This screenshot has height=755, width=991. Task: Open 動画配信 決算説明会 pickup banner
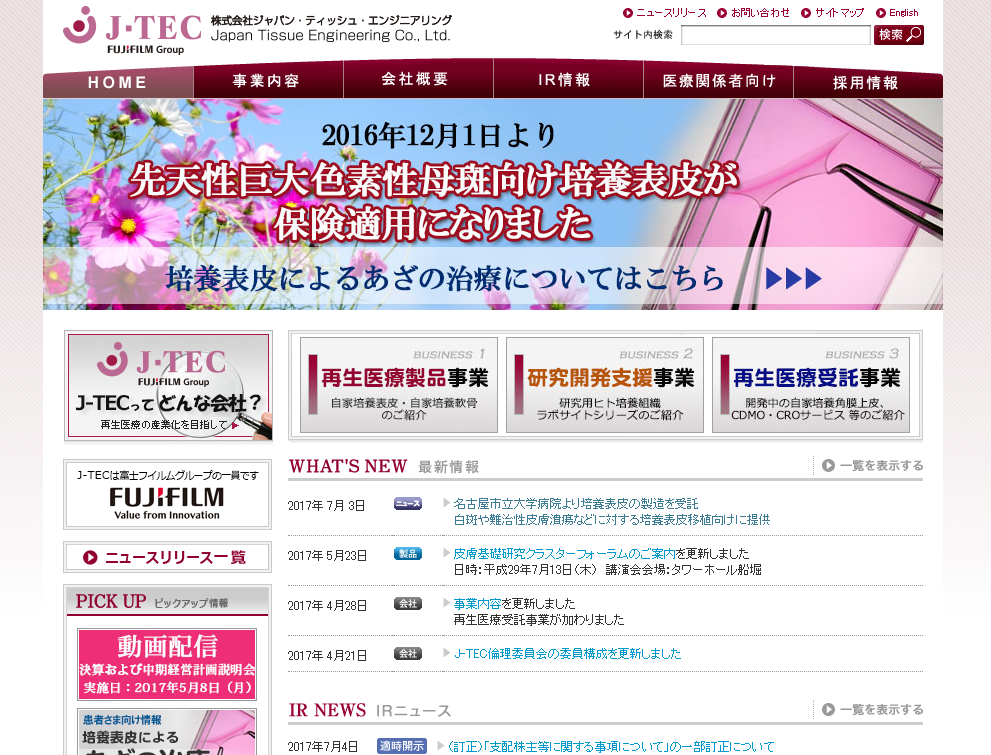click(x=167, y=664)
